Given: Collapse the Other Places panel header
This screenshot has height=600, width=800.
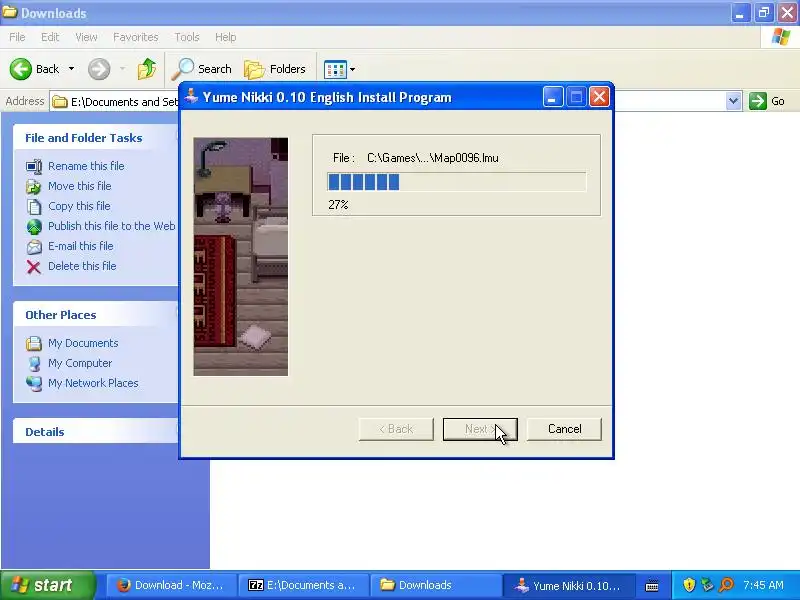Looking at the screenshot, I should (x=96, y=315).
